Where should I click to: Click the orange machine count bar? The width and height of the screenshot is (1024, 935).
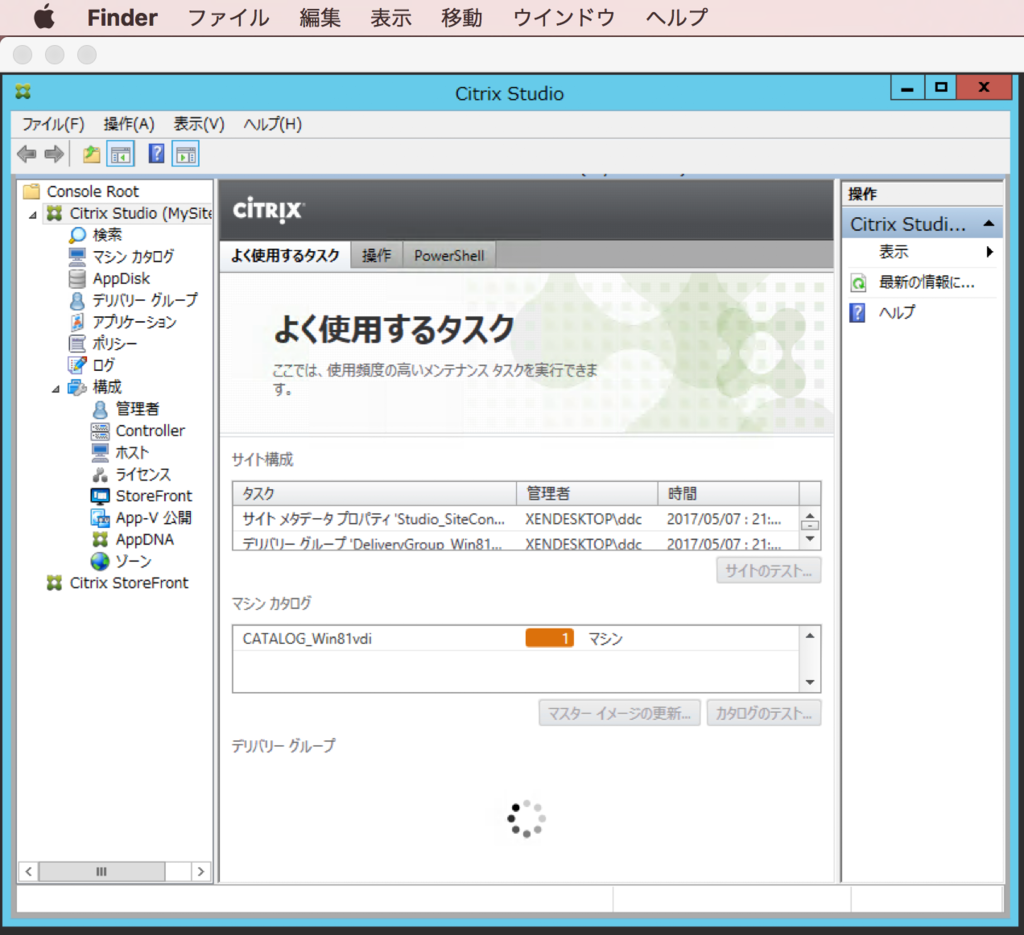(549, 638)
